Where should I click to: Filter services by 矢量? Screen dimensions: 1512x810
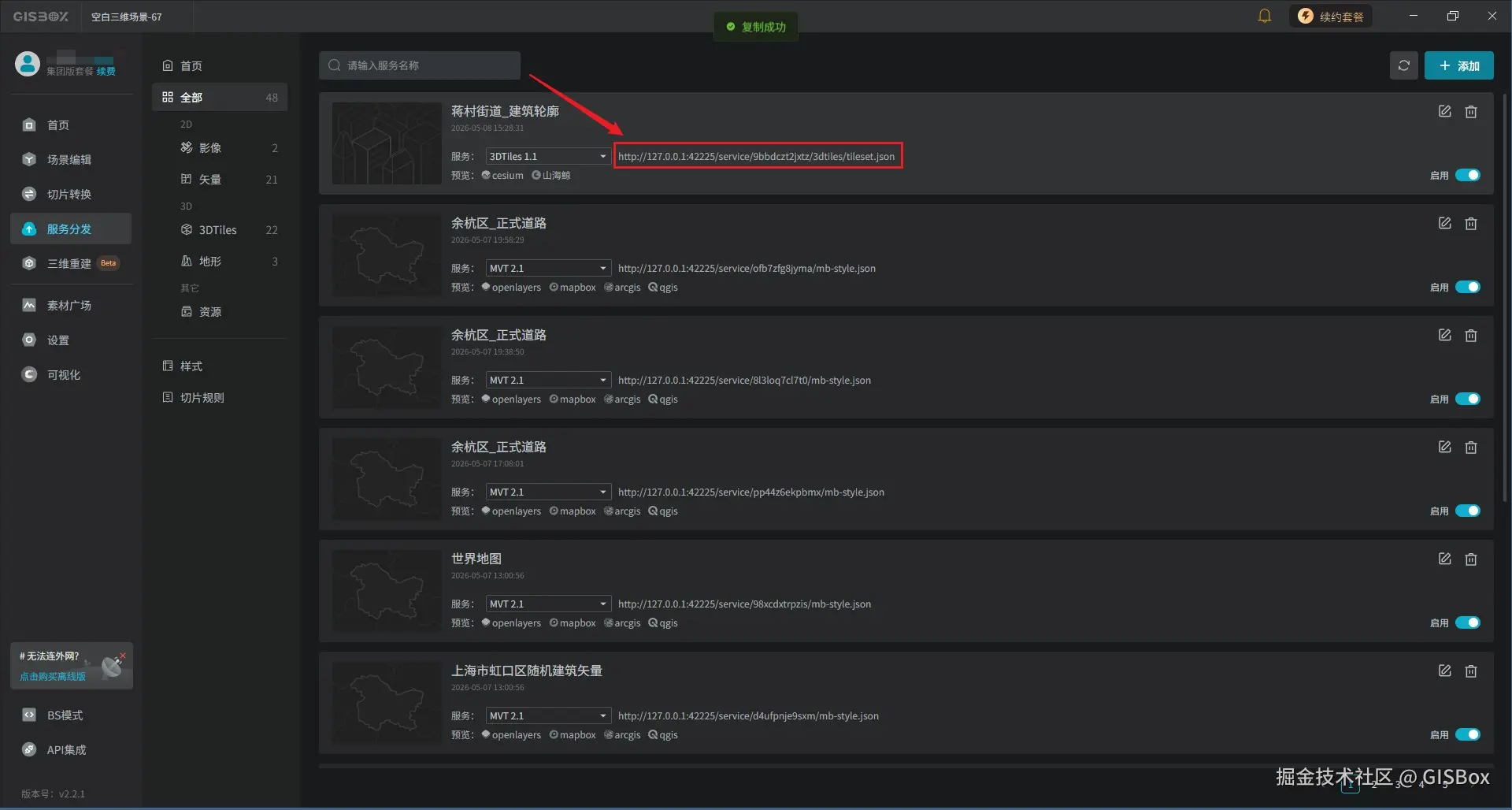coord(220,179)
